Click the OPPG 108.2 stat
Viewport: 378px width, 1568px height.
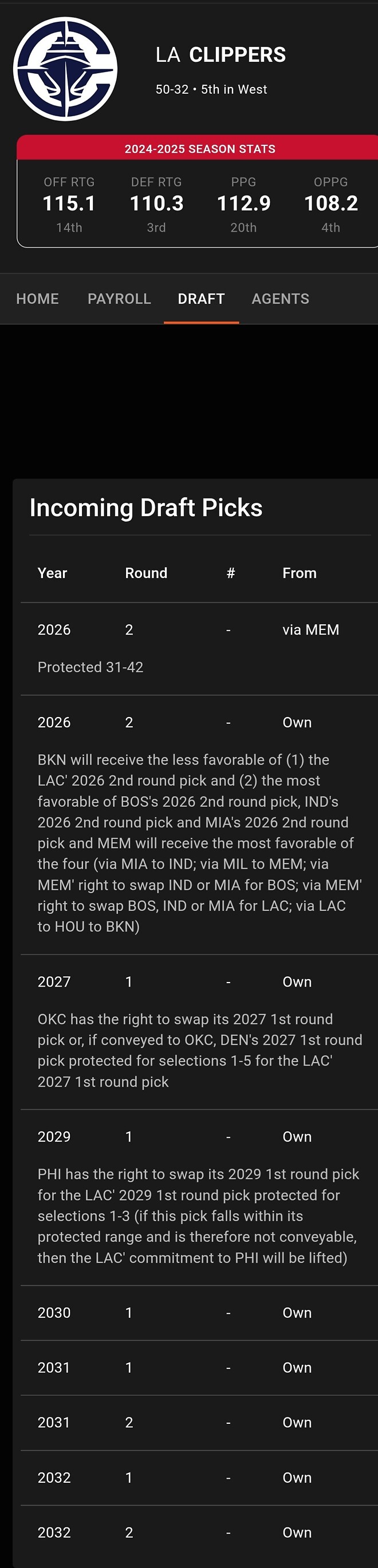(x=330, y=203)
